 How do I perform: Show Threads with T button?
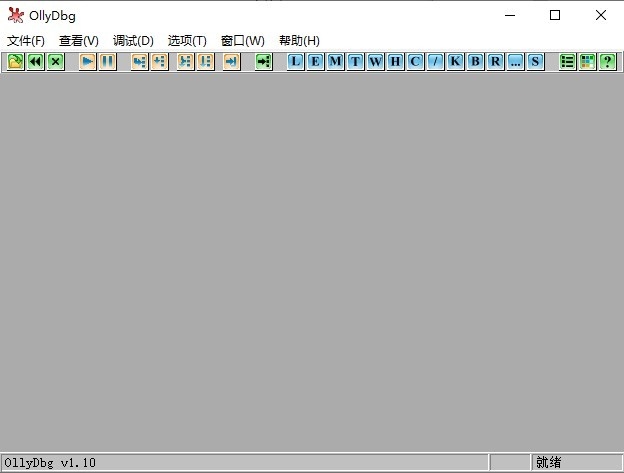[355, 62]
